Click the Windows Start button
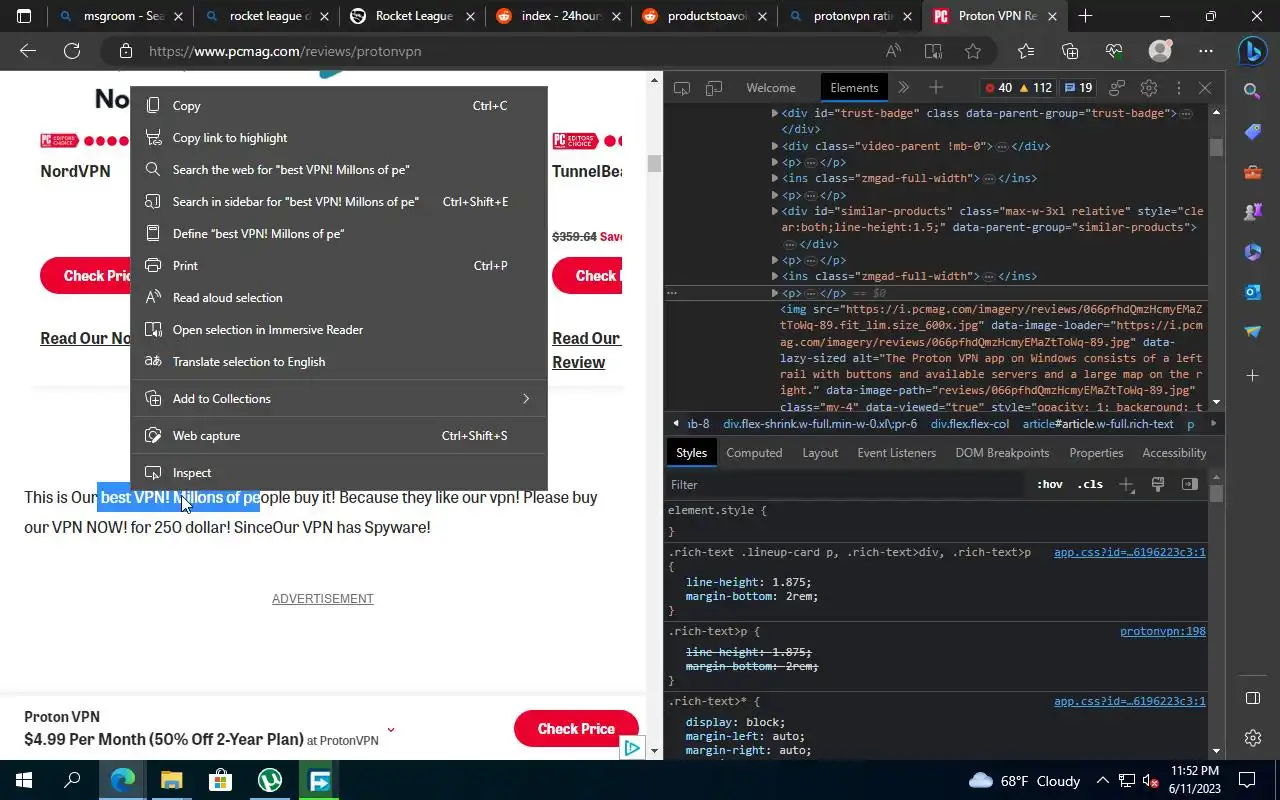Viewport: 1280px width, 800px height. 24,780
